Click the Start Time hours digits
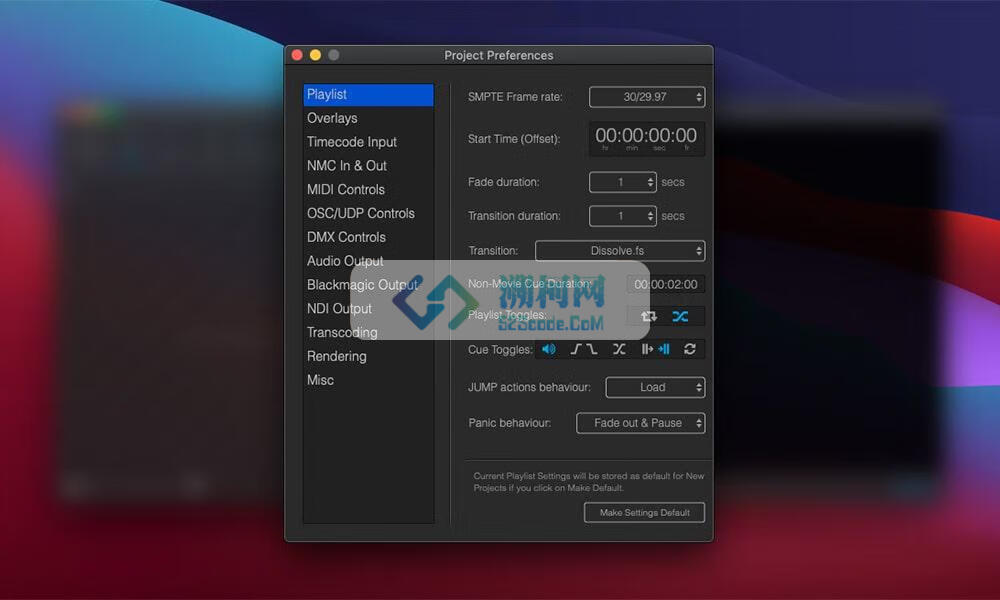1000x600 pixels. pyautogui.click(x=606, y=135)
